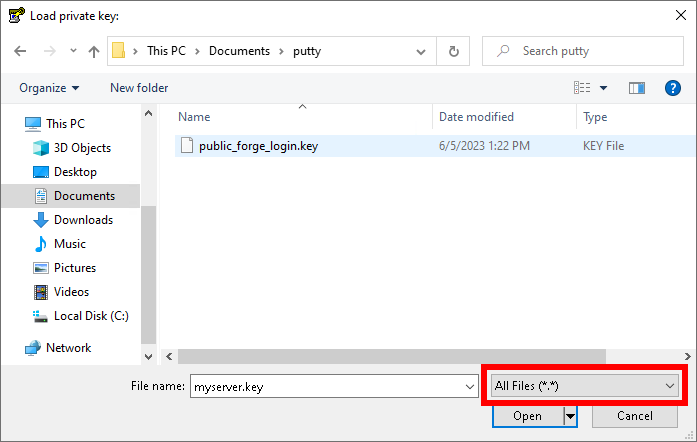Screen dimensions: 697x442
Task: Toggle the preview pane icon
Action: [x=637, y=88]
